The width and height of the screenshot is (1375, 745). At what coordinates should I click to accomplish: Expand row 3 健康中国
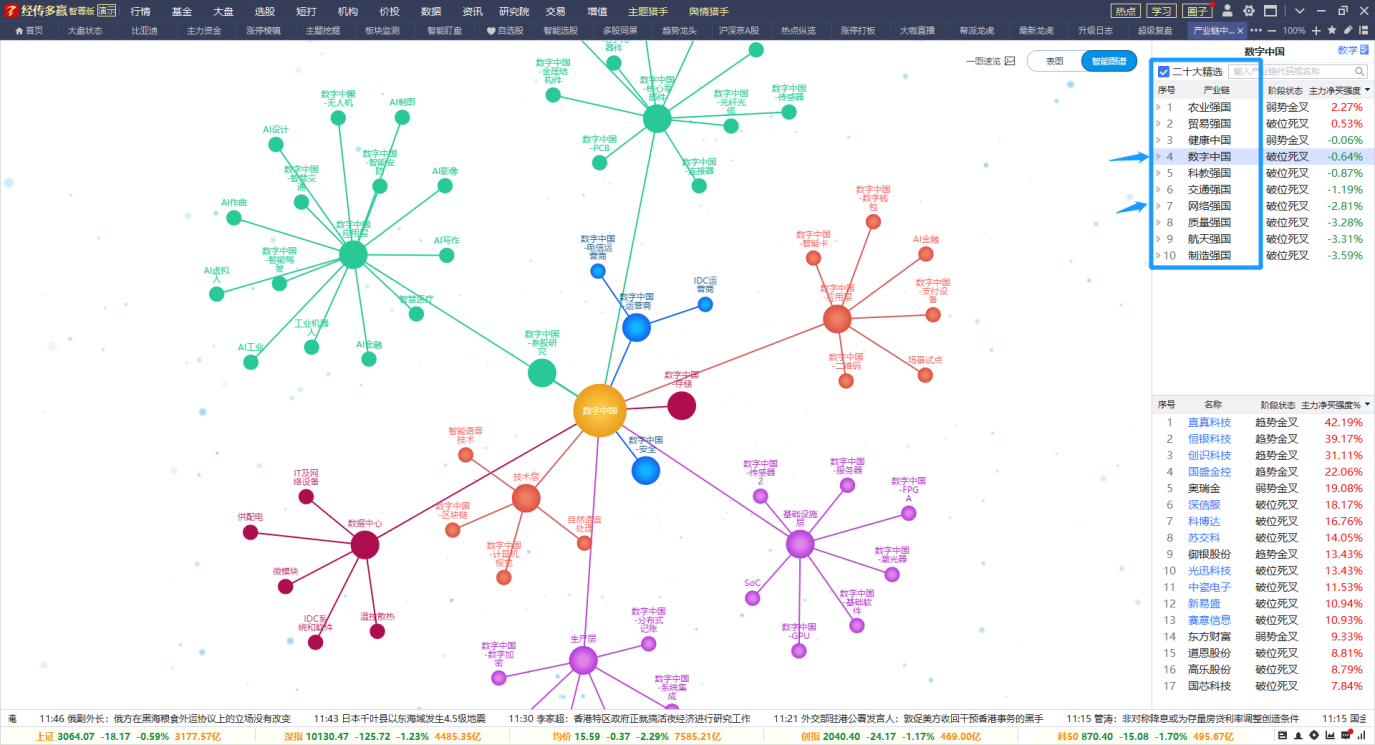[1159, 140]
